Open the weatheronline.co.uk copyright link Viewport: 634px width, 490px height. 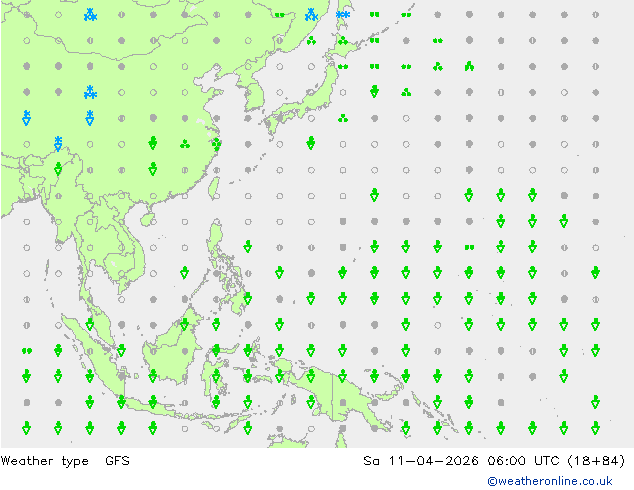549,481
